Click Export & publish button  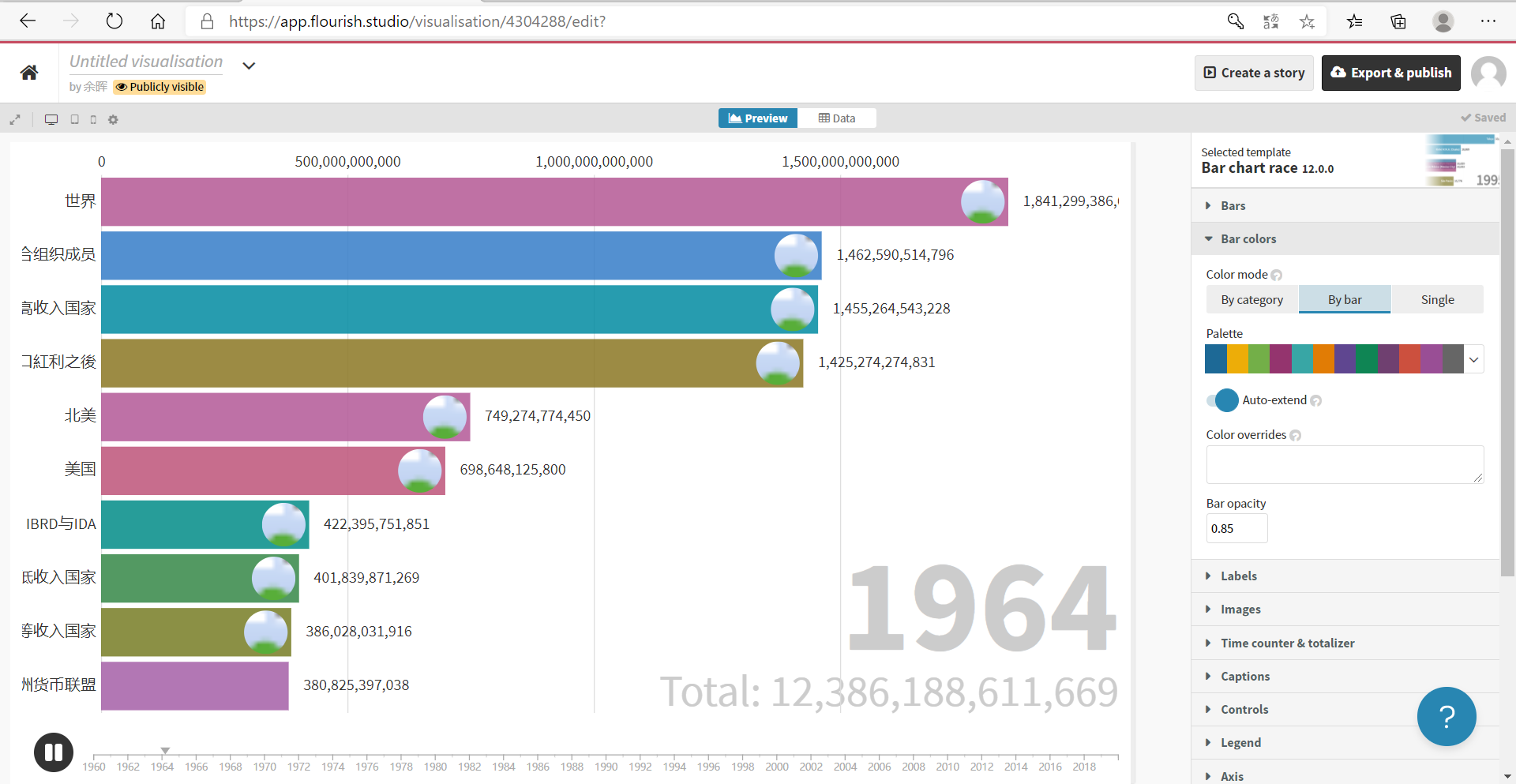pyautogui.click(x=1391, y=73)
